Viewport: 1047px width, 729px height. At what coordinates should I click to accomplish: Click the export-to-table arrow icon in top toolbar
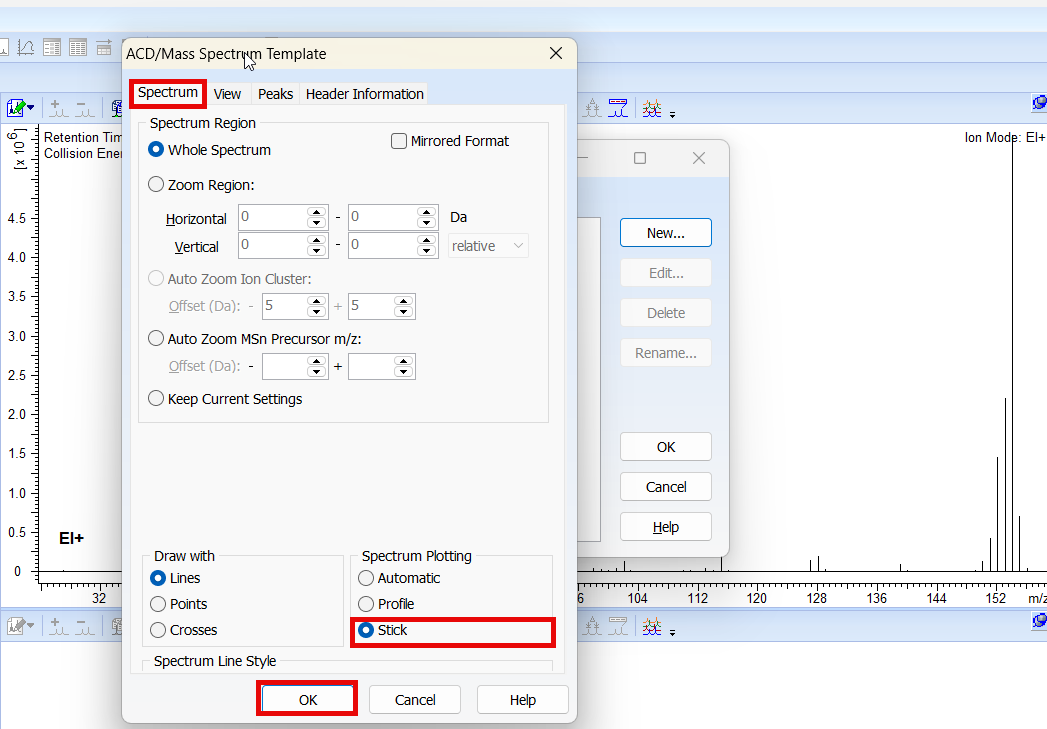[x=104, y=47]
